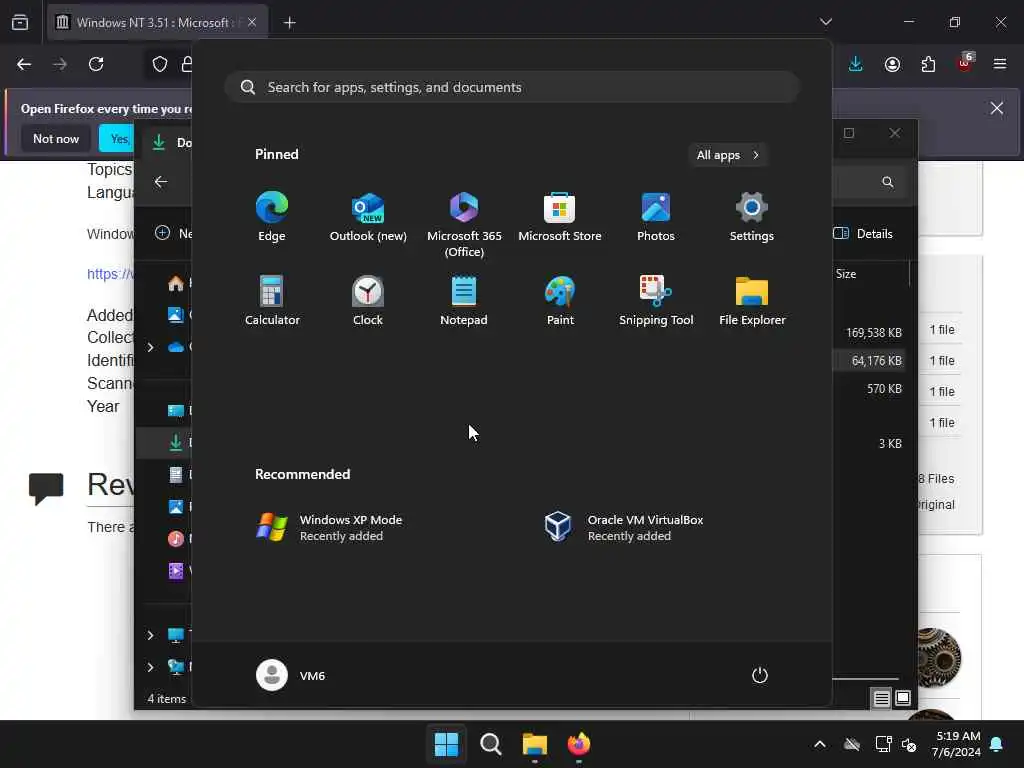The height and width of the screenshot is (768, 1024).
Task: Click the File Explorer back arrow
Action: [x=161, y=182]
